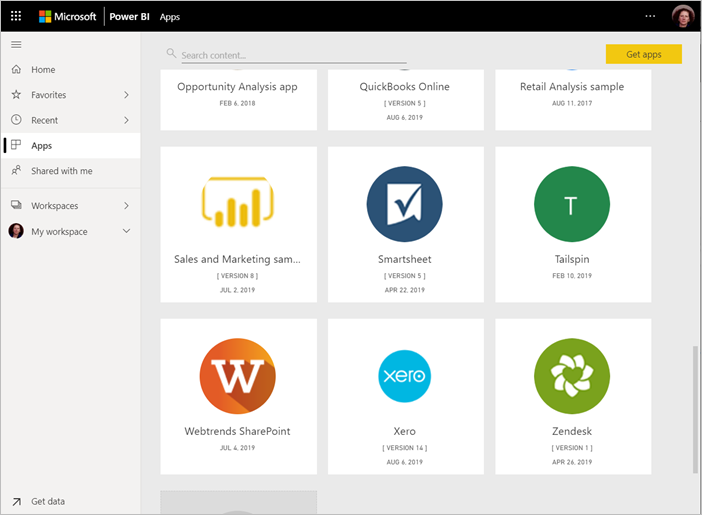This screenshot has width=702, height=515.
Task: Expand the Recent flyout chevron
Action: click(126, 120)
